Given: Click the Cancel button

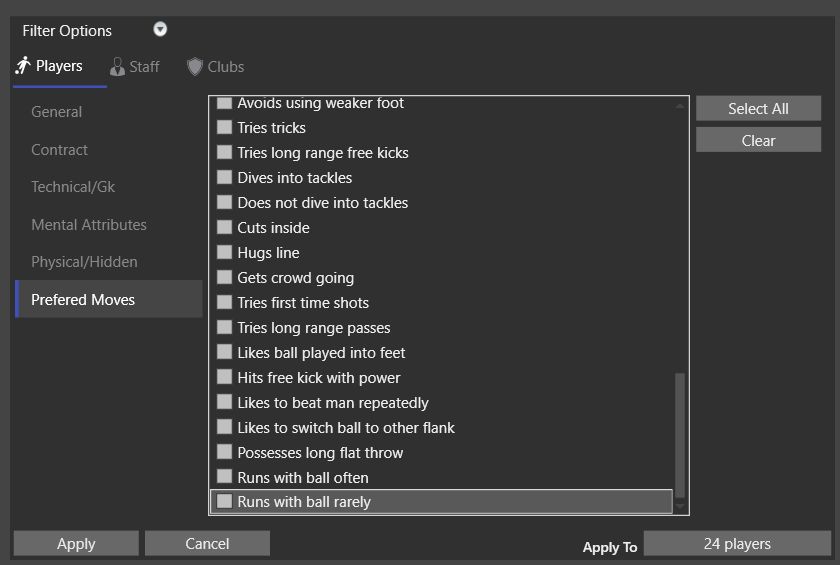Looking at the screenshot, I should coord(207,544).
